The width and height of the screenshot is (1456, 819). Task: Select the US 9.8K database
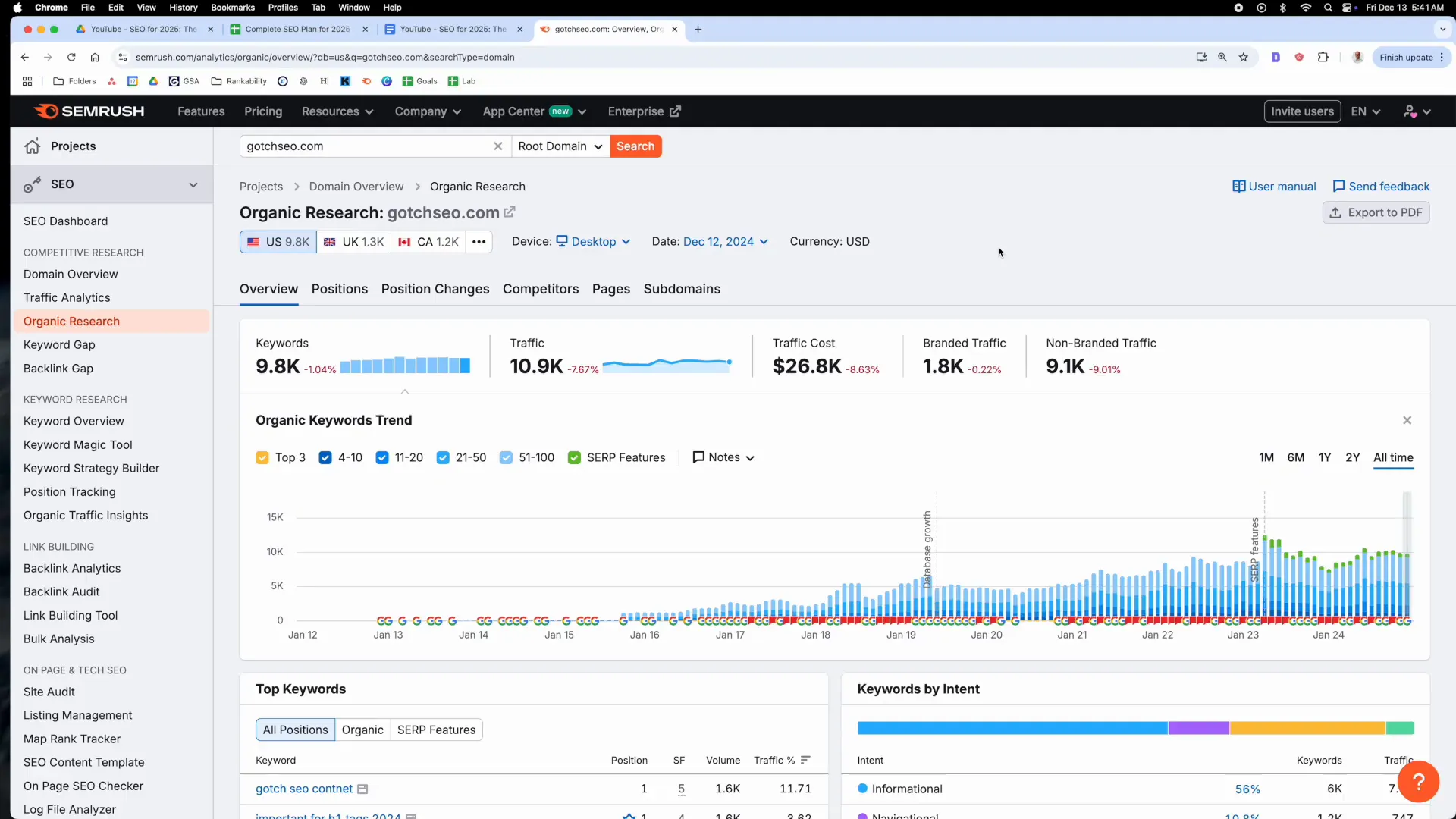pos(278,242)
